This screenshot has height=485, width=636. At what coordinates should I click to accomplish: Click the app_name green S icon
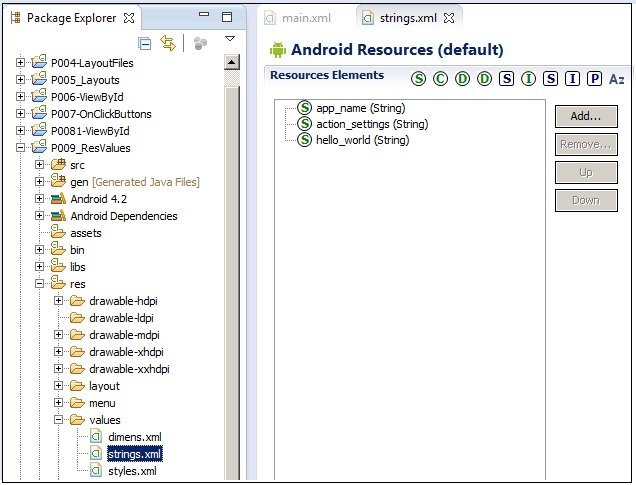click(305, 108)
